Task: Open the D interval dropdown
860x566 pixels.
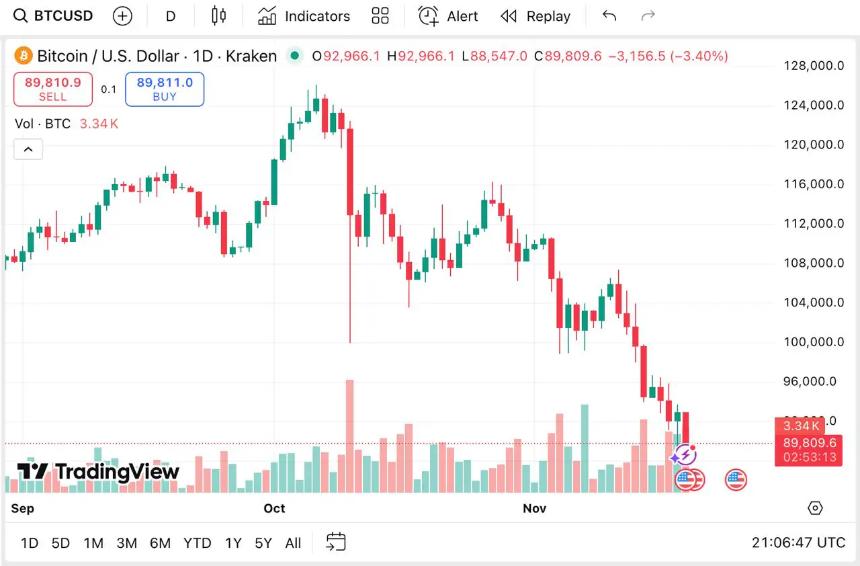Action: pyautogui.click(x=171, y=16)
